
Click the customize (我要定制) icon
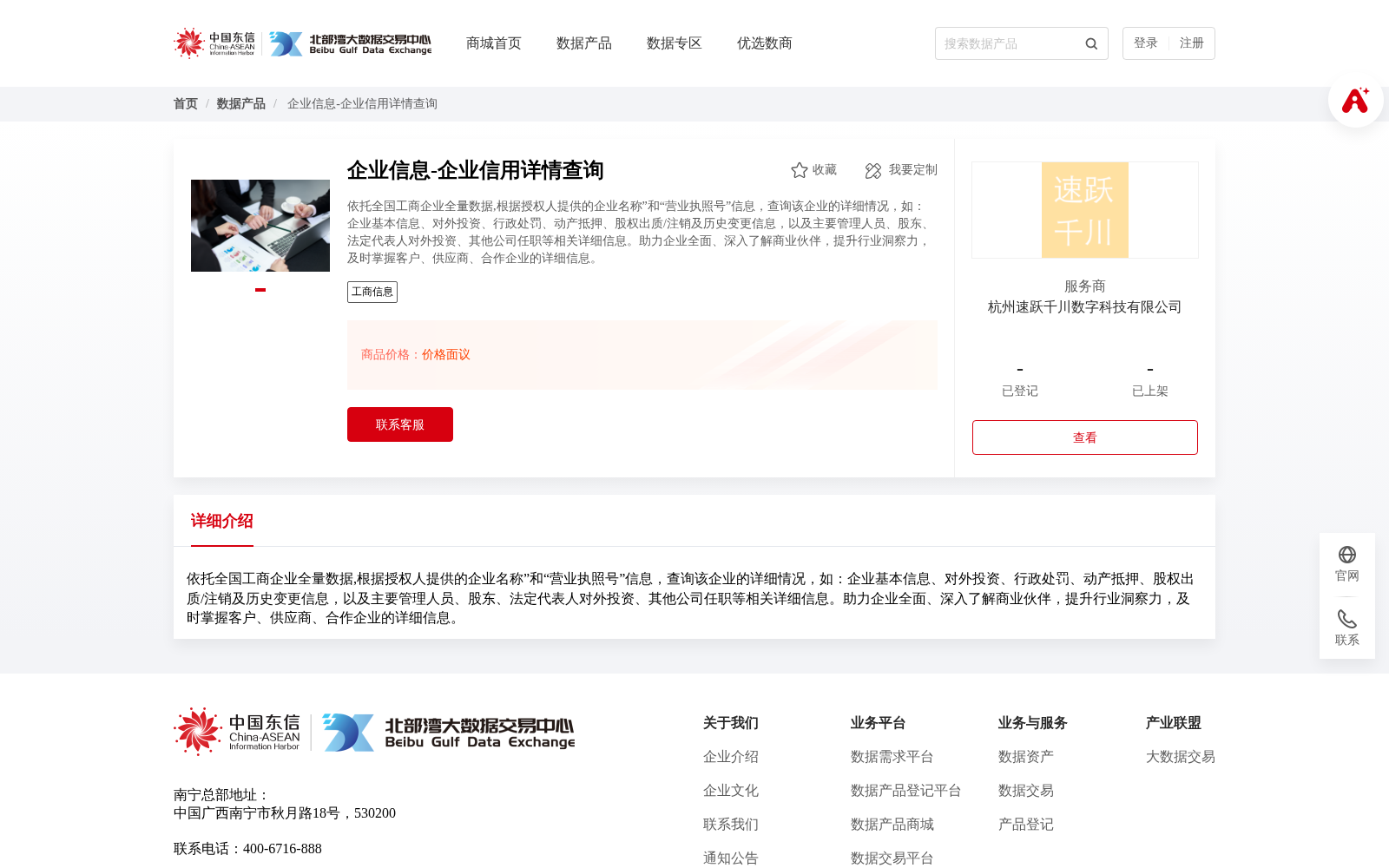[x=873, y=170]
